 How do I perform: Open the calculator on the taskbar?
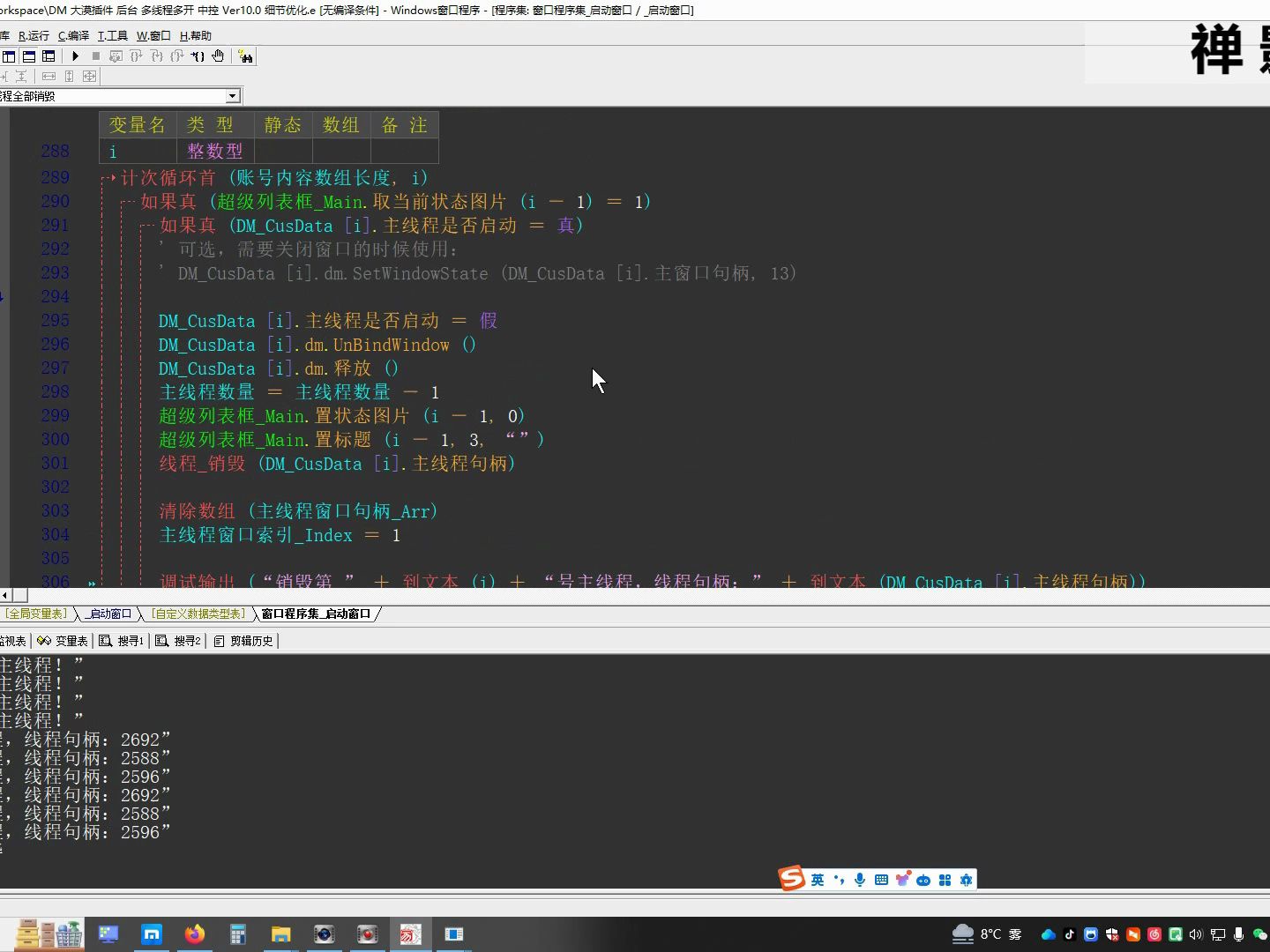pos(237,934)
